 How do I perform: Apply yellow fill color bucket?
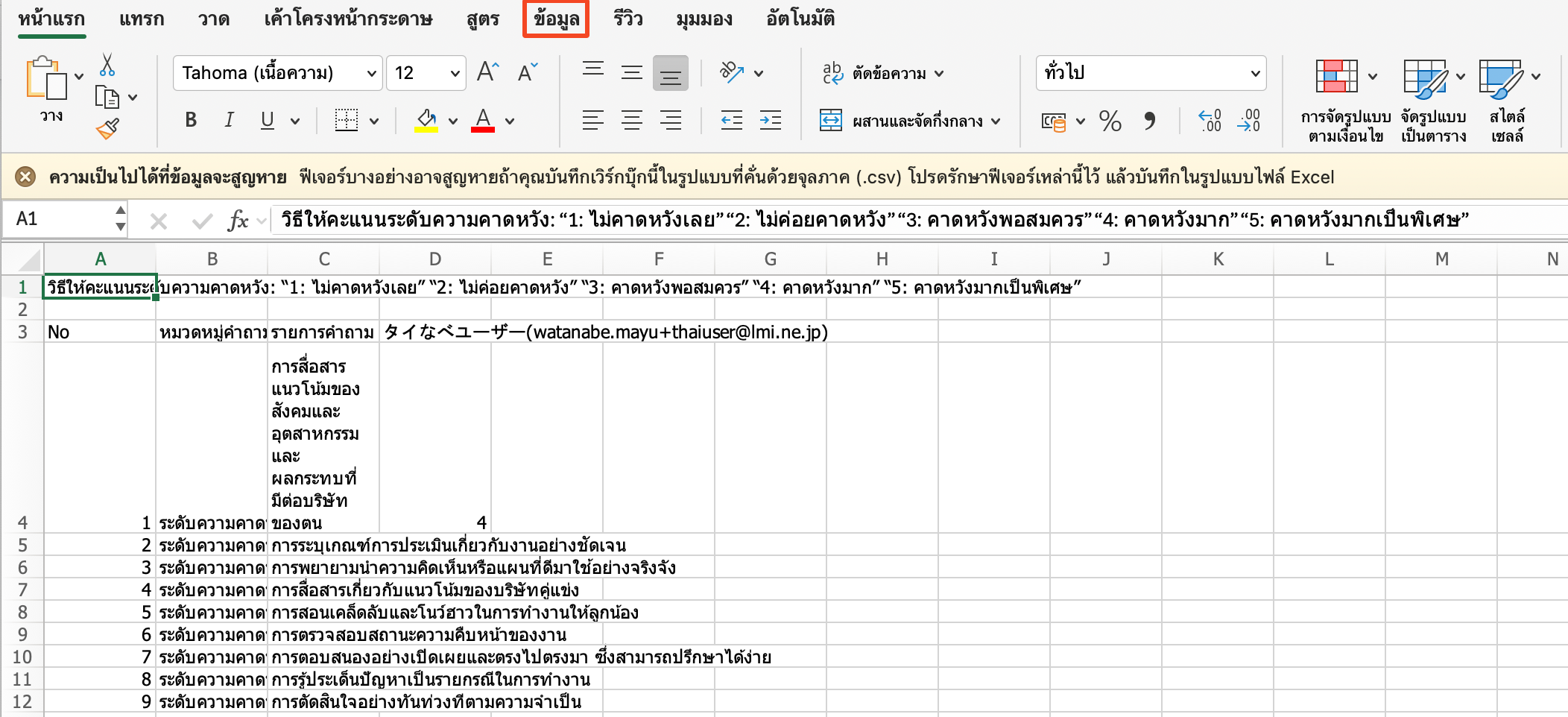(x=426, y=120)
